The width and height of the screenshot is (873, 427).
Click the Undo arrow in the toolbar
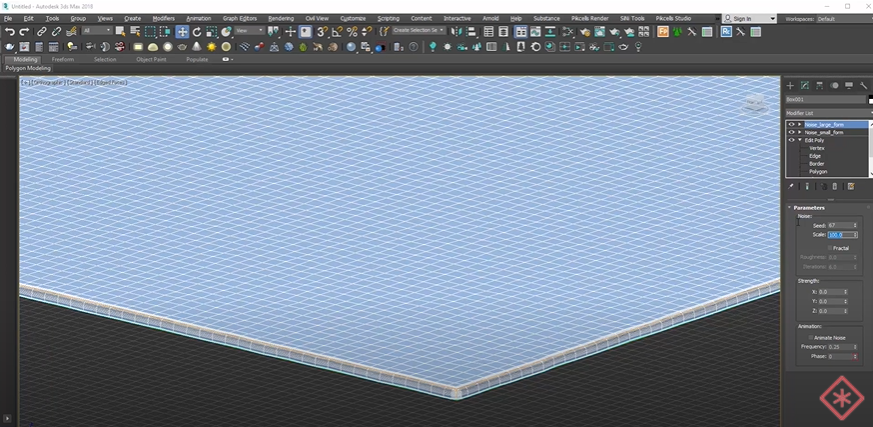point(9,32)
